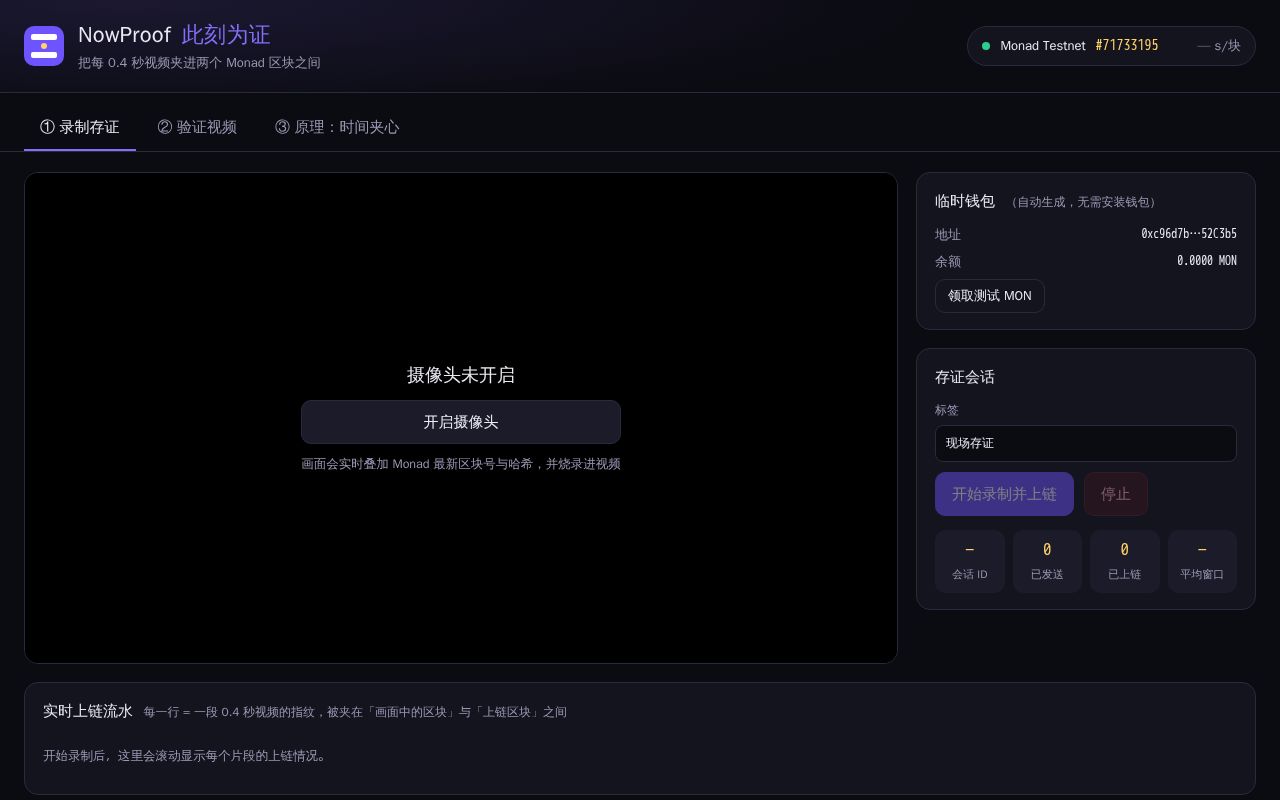
Task: Click the 地址 label in wallet card
Action: click(x=948, y=234)
